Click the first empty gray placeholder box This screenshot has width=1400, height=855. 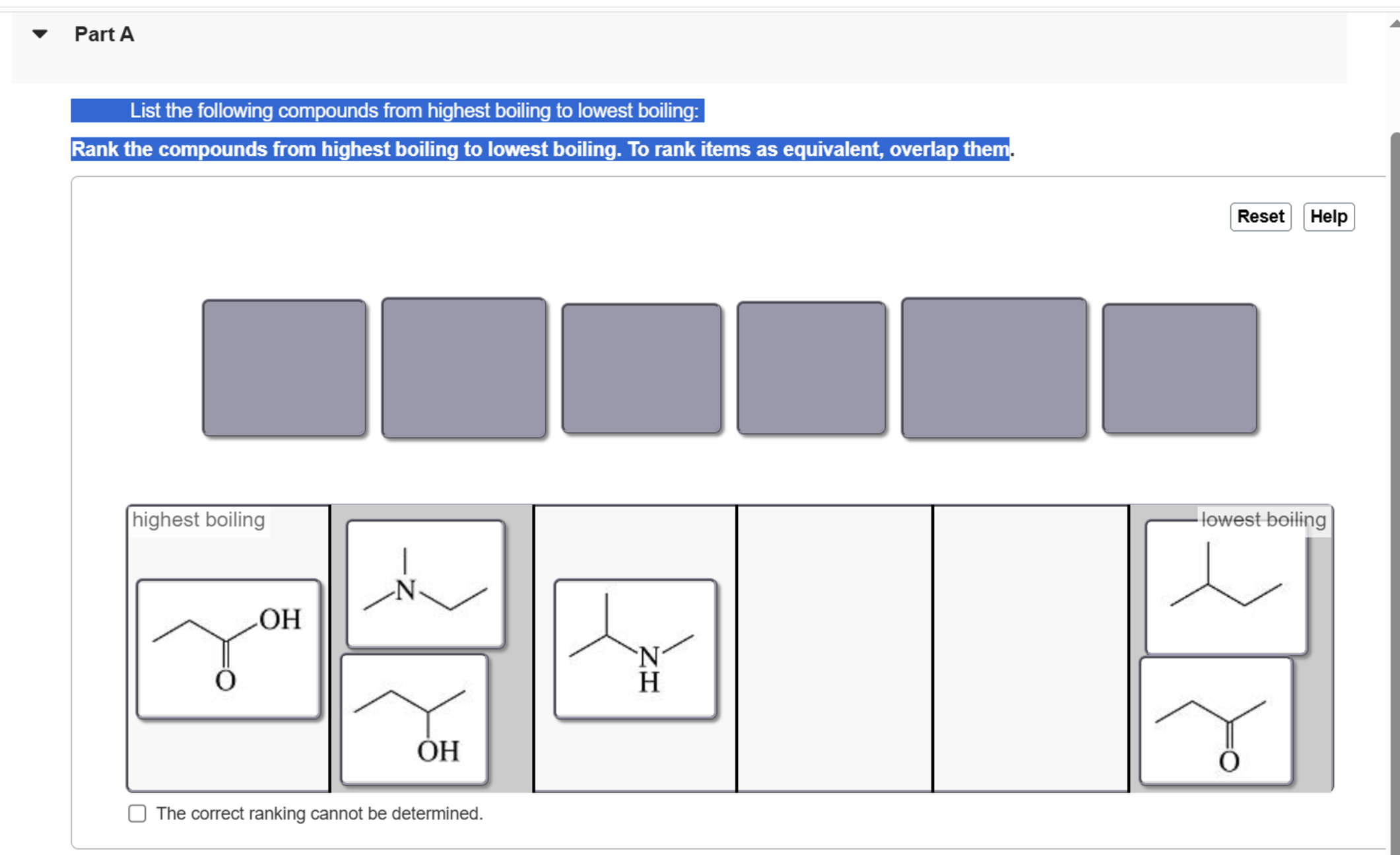click(284, 368)
